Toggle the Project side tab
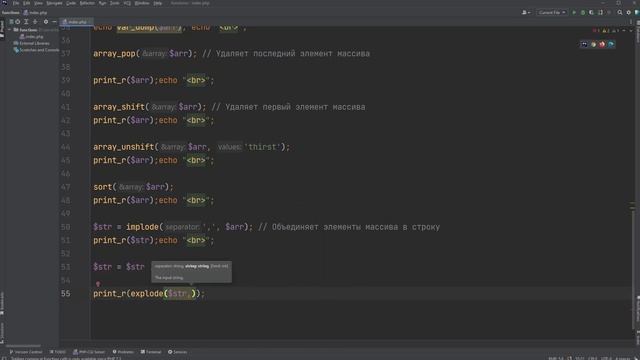This screenshot has height=360, width=640. coord(2,29)
